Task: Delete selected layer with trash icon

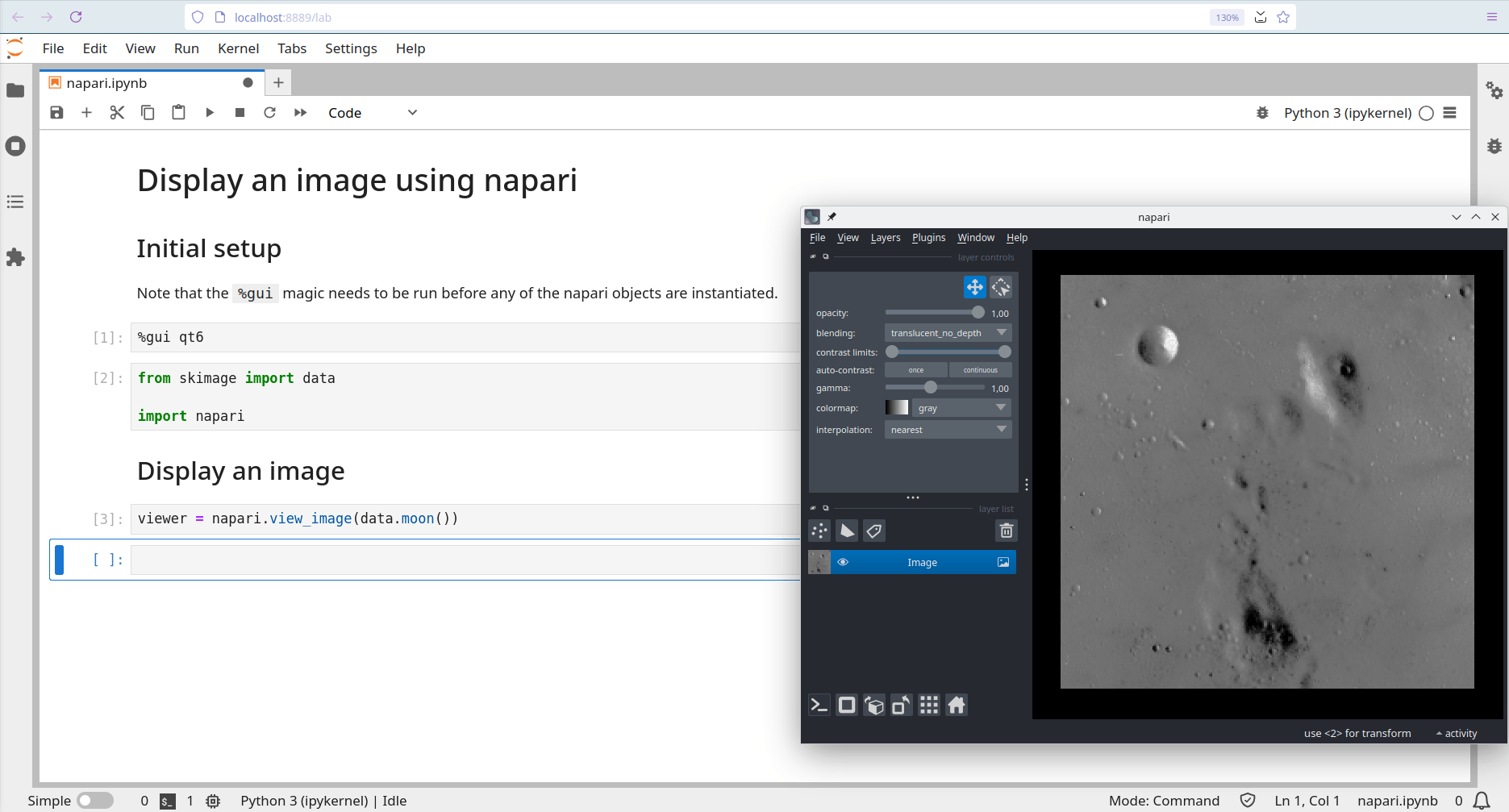Action: coord(1006,531)
